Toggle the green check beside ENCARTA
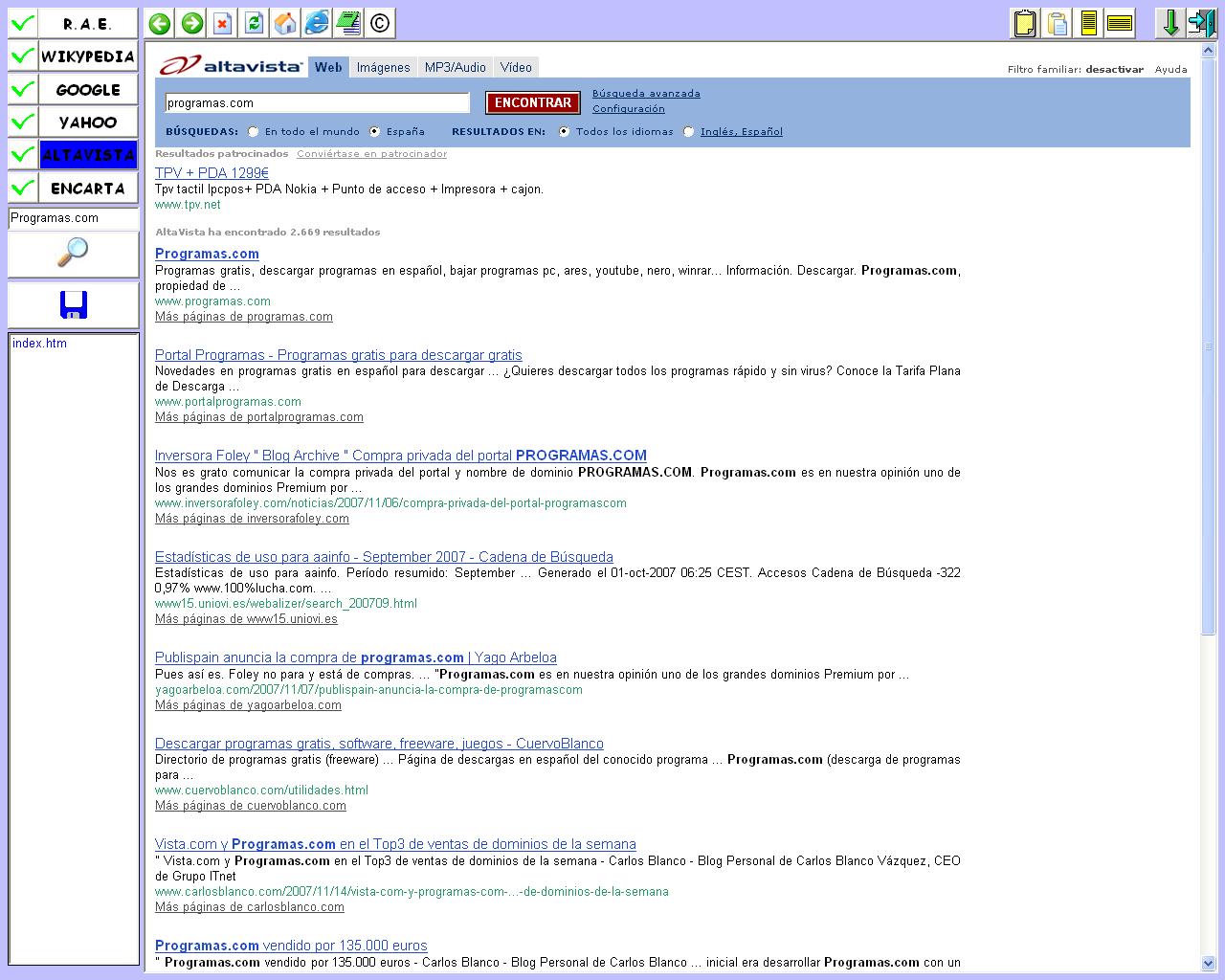The height and width of the screenshot is (980, 1225). 23,187
